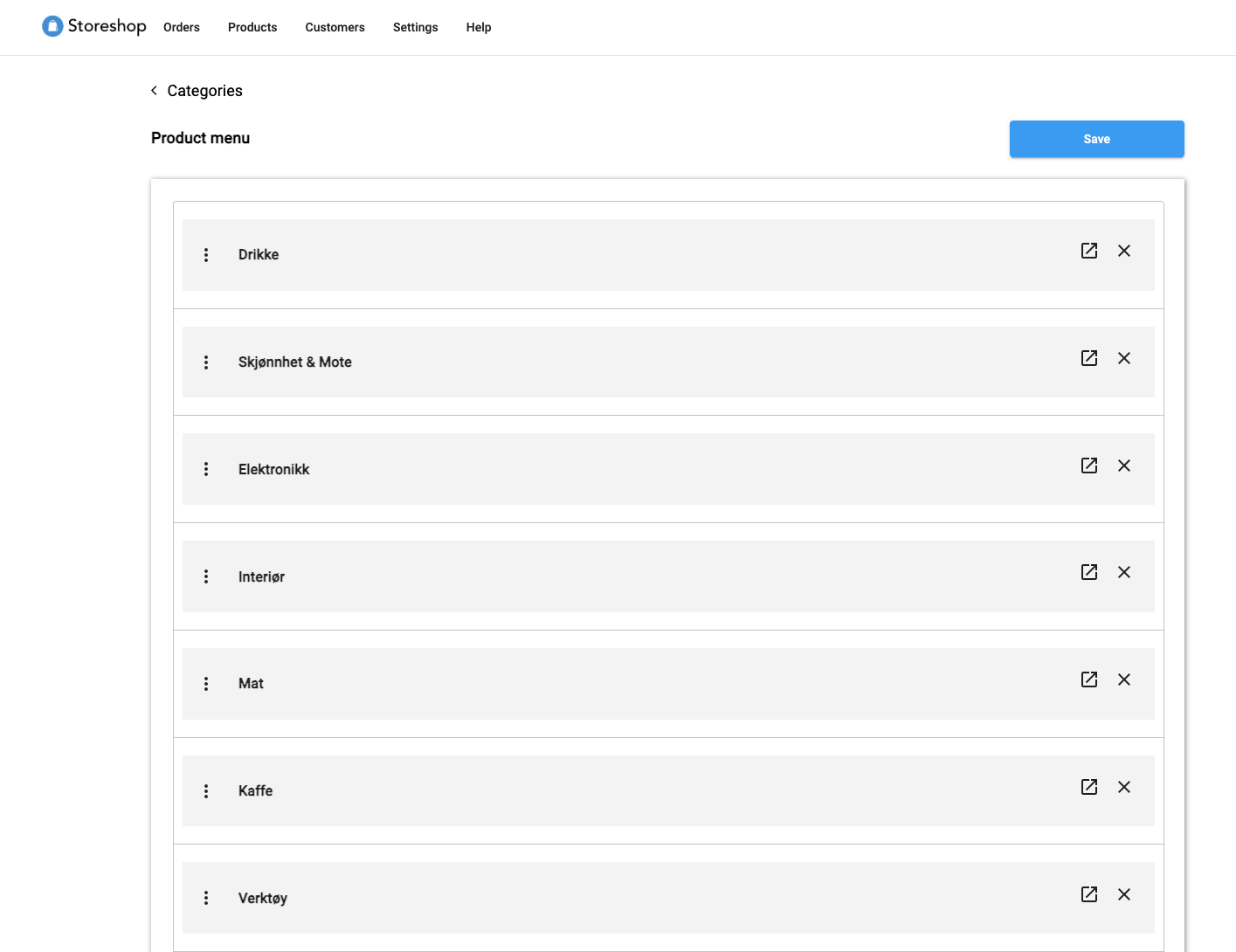
Task: Open the Customers section
Action: pos(335,27)
